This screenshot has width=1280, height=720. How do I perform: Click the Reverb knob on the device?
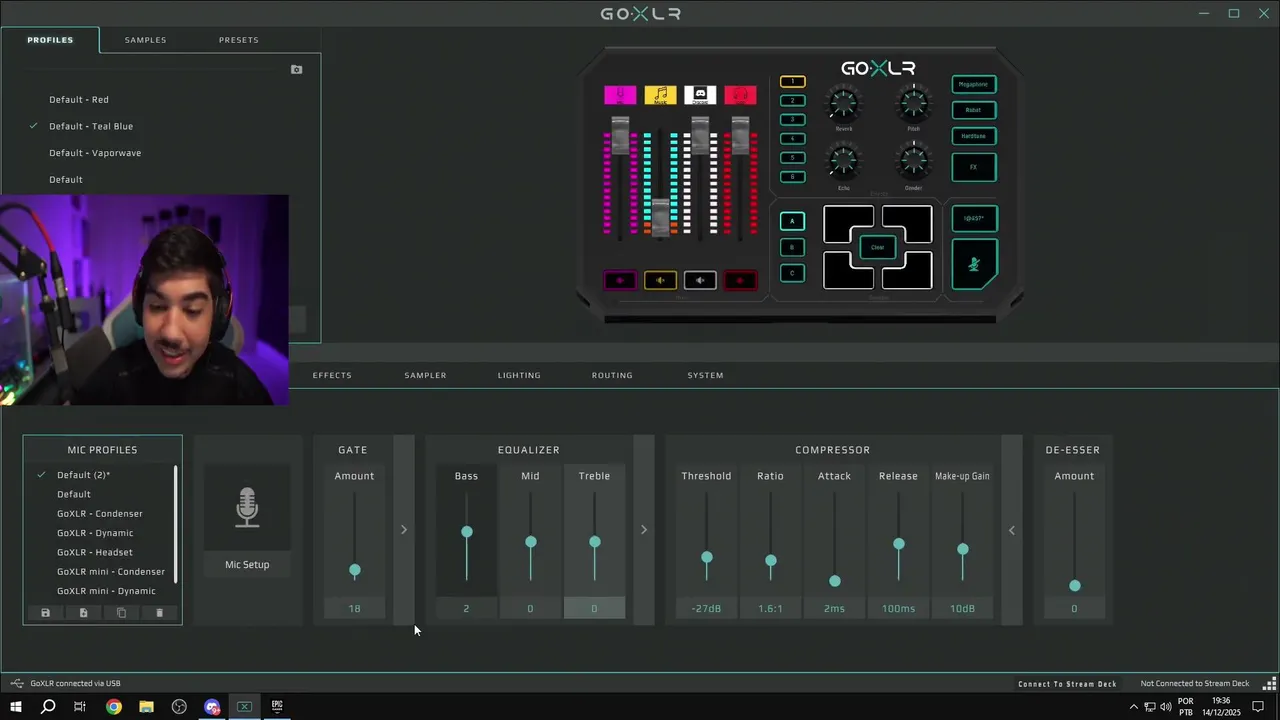point(844,103)
